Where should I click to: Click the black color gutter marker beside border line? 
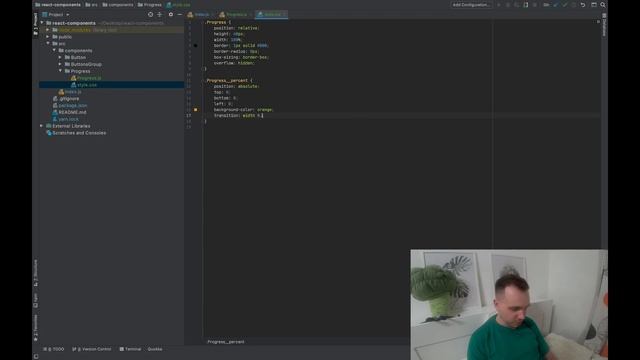coord(196,46)
